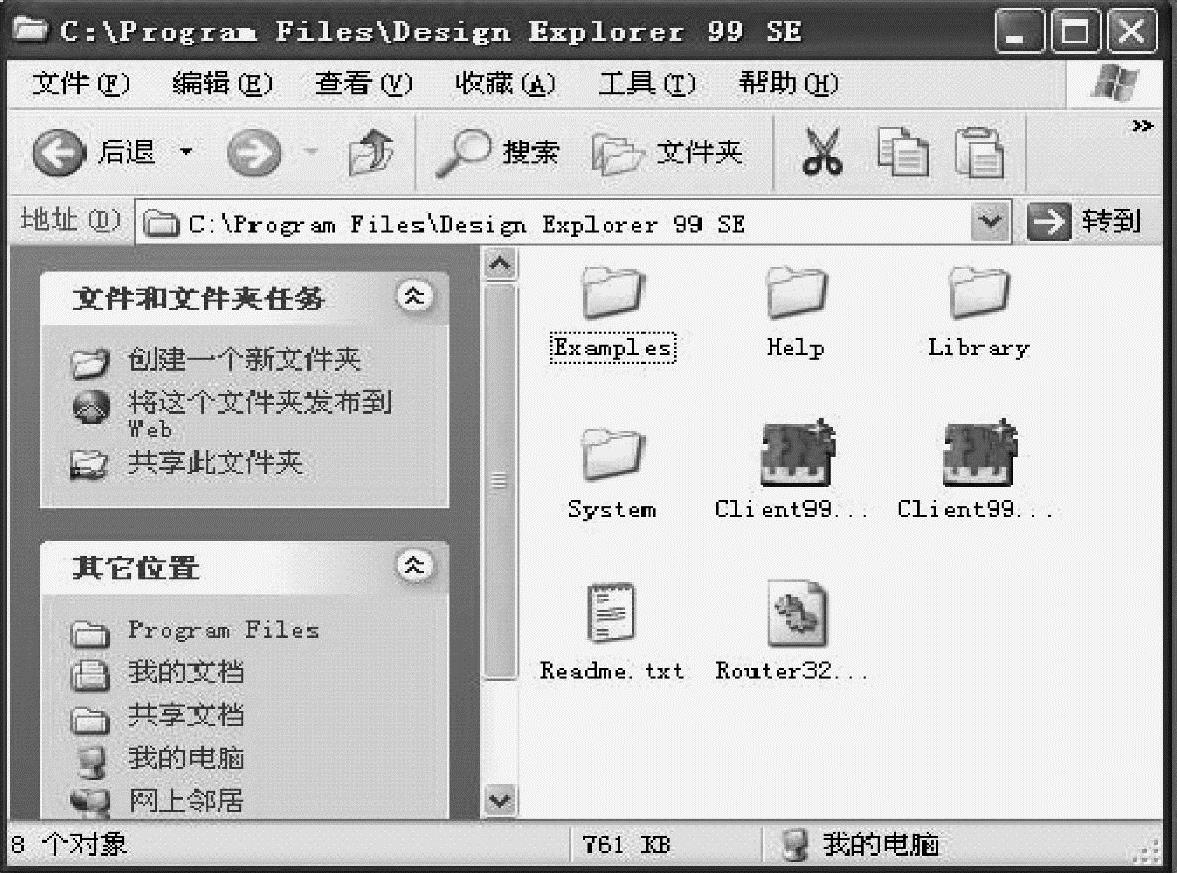The height and width of the screenshot is (873, 1177).
Task: Open 共享文档 link
Action: click(x=185, y=715)
